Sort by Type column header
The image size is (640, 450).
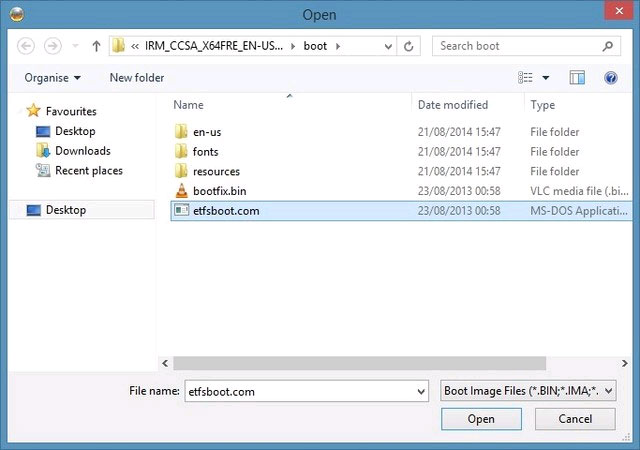[542, 105]
